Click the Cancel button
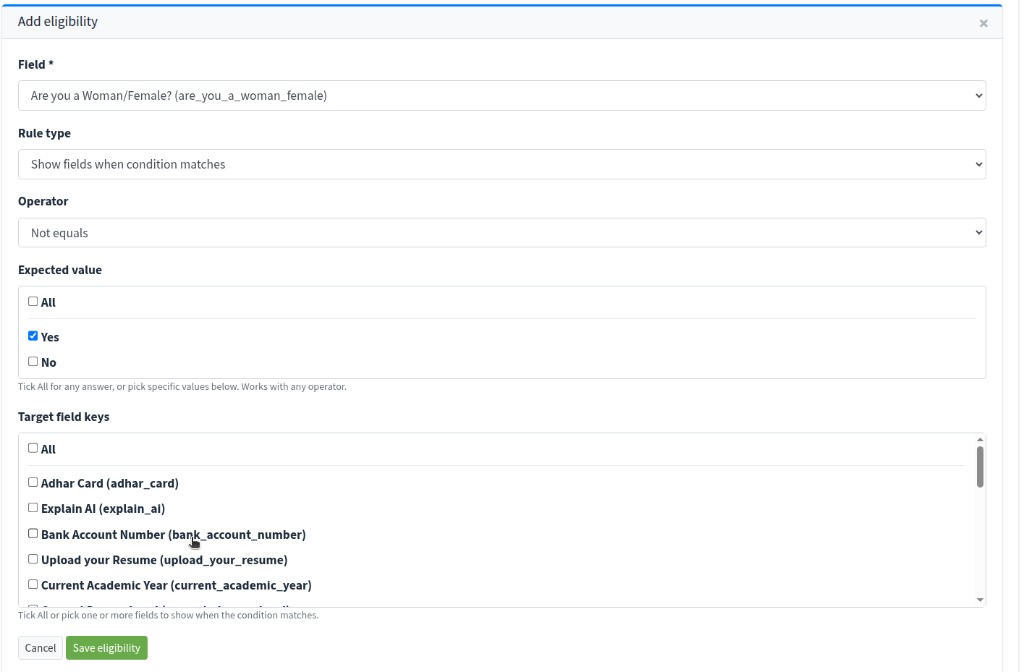The image size is (1024, 672). click(x=40, y=648)
